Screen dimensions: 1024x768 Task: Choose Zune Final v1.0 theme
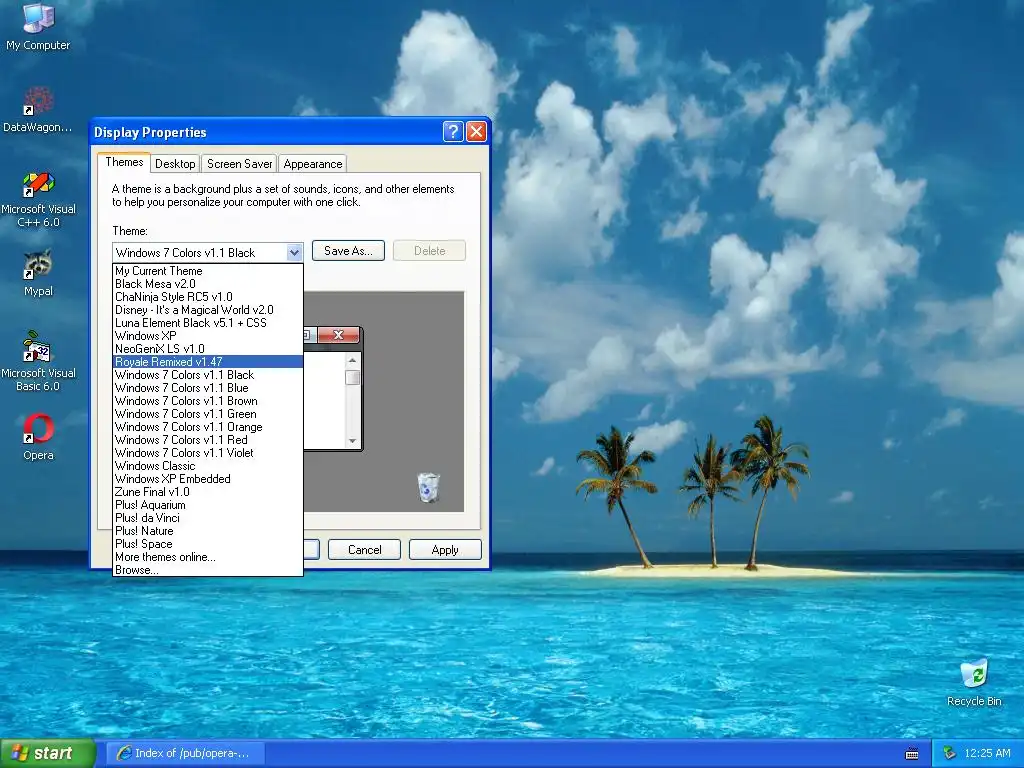(x=208, y=492)
